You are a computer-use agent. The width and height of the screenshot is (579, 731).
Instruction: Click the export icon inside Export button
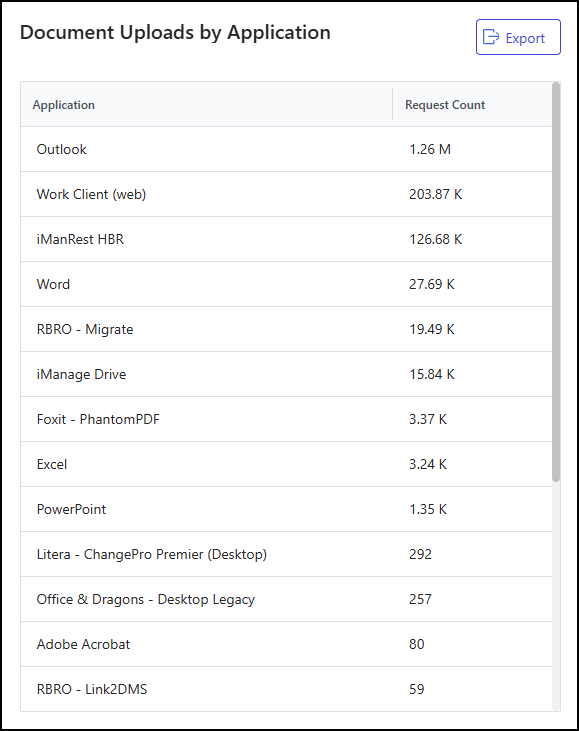click(x=491, y=37)
